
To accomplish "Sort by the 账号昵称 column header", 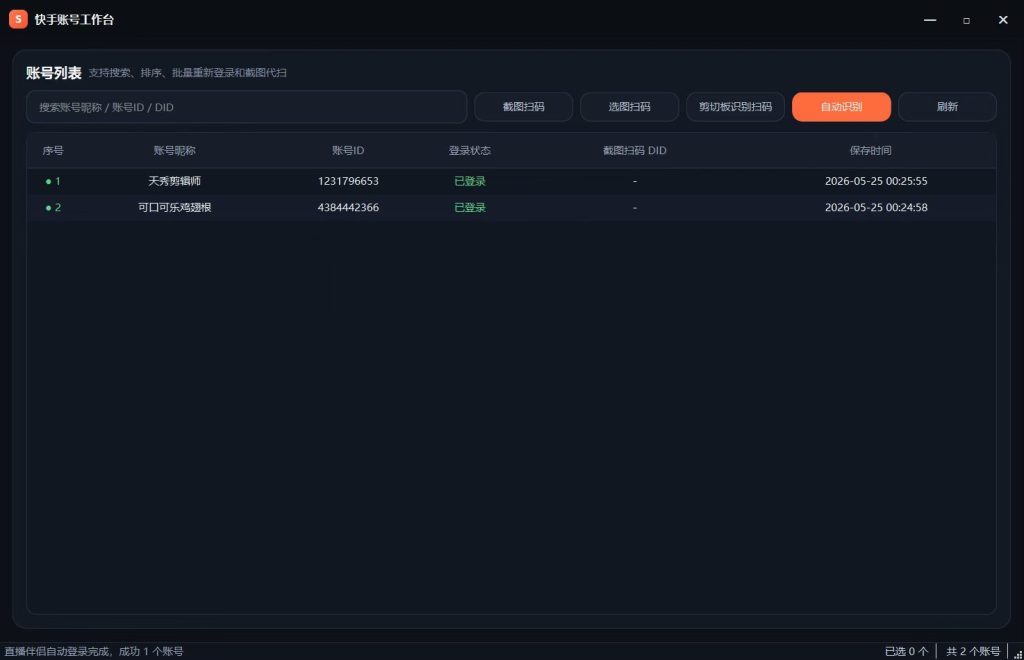I will [x=174, y=151].
